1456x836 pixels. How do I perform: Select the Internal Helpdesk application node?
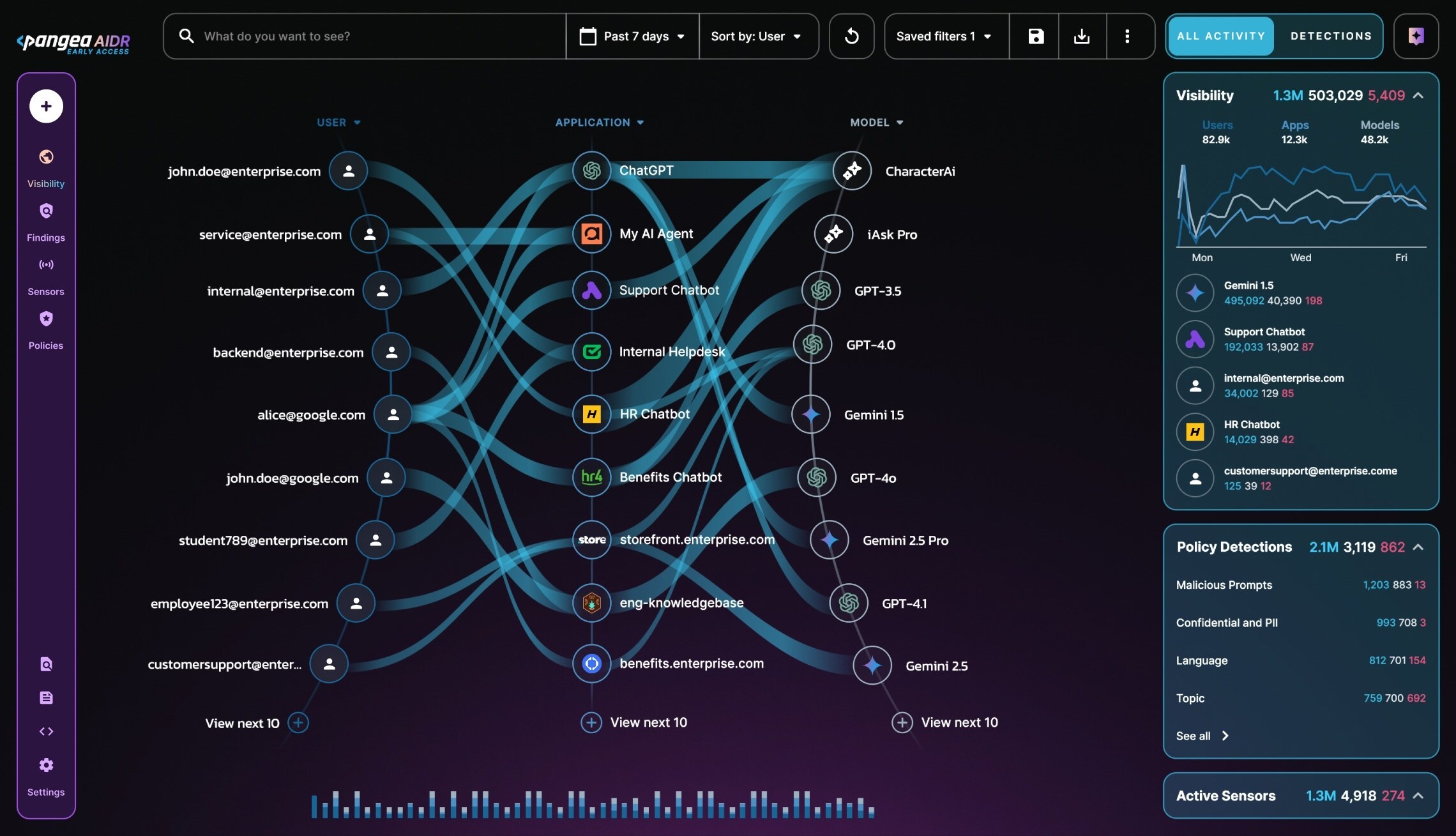pos(592,351)
